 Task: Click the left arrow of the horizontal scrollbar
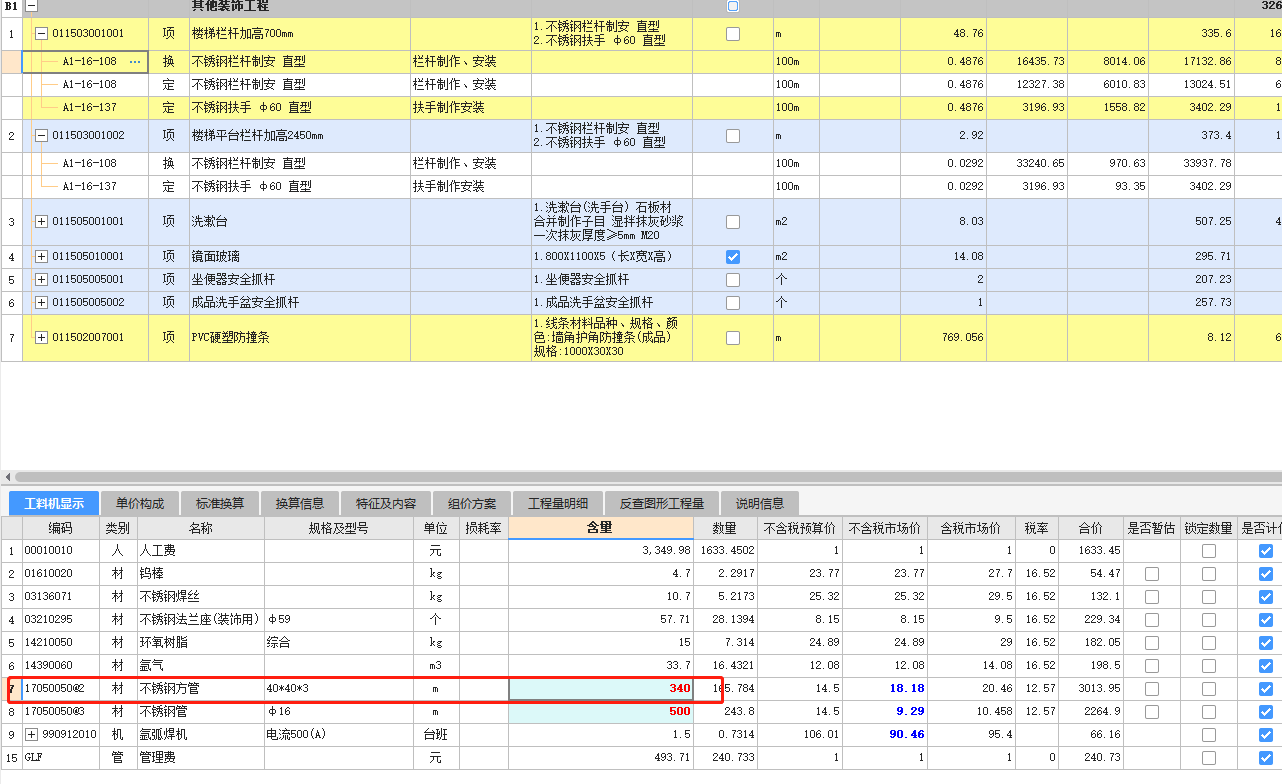(8, 478)
